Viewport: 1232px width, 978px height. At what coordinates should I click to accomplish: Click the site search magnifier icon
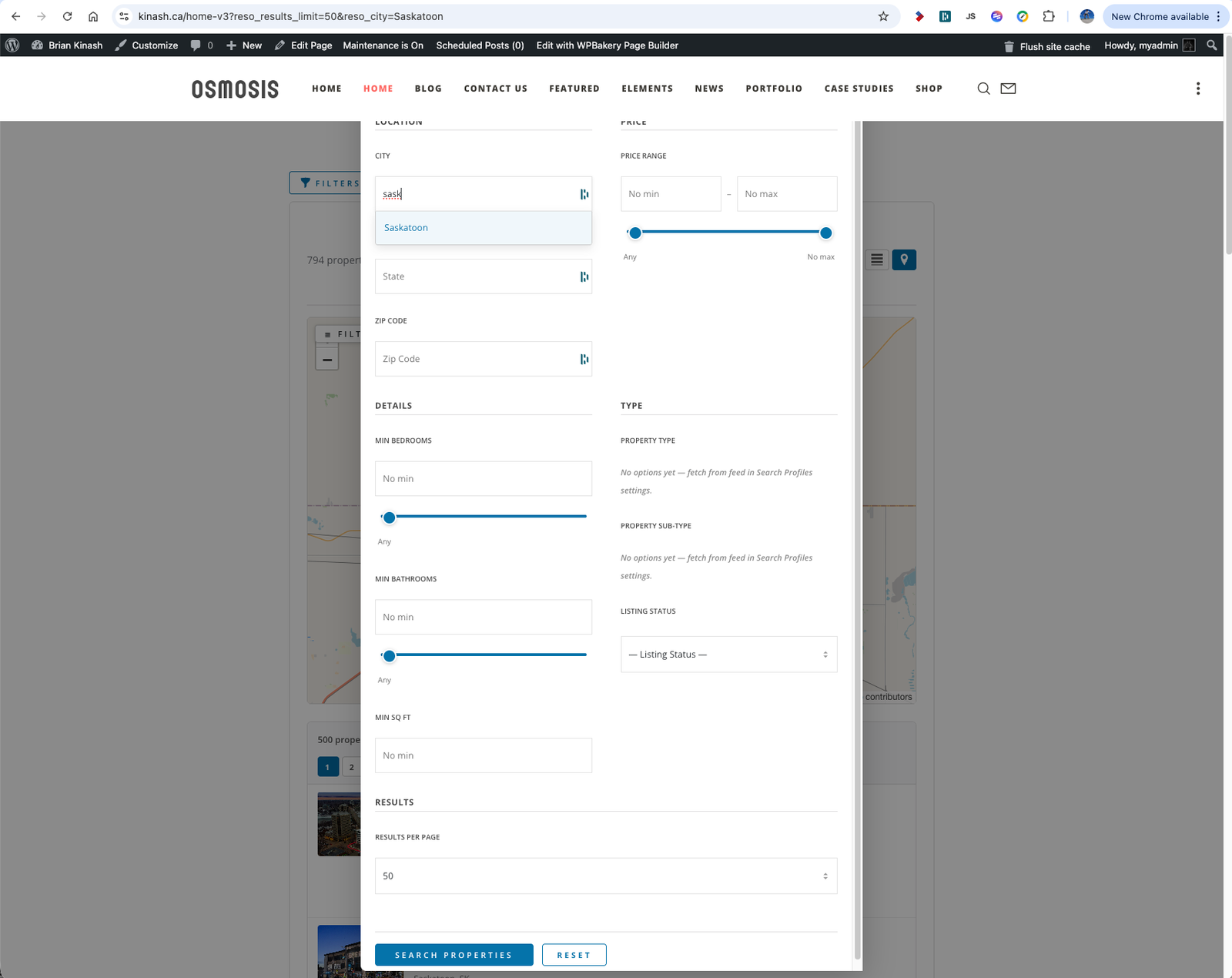(983, 89)
